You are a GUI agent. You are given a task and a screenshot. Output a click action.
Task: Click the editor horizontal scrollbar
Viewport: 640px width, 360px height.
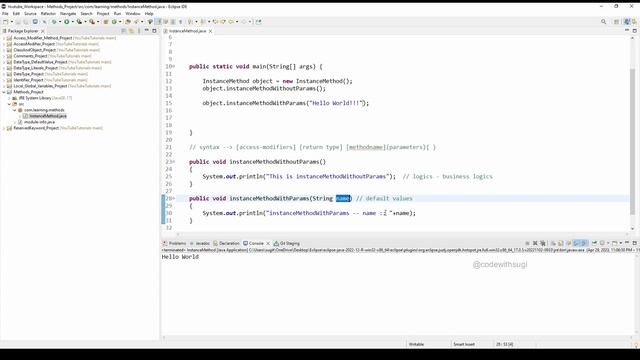pyautogui.click(x=402, y=234)
